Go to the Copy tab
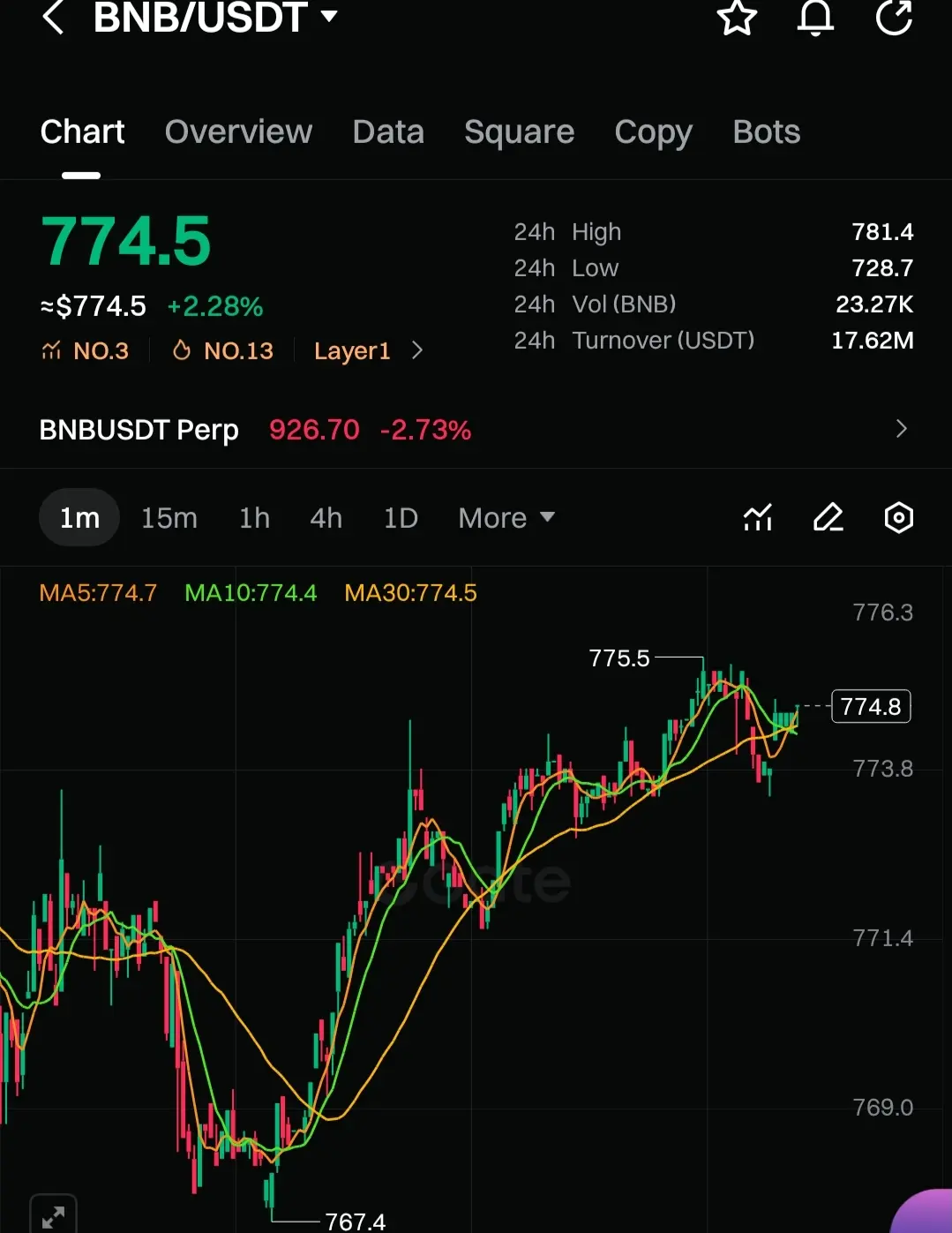 coord(653,132)
